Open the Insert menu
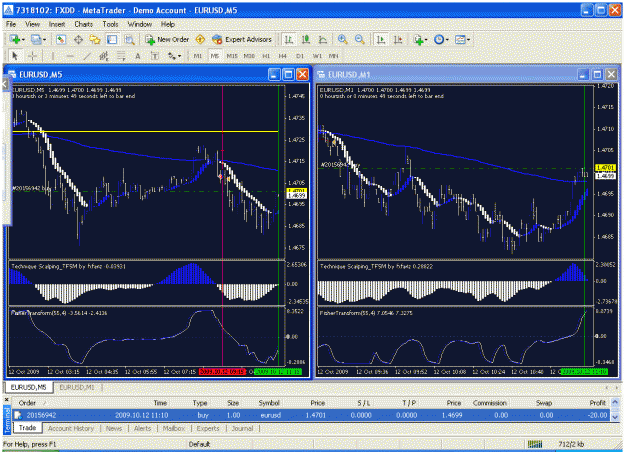This screenshot has width=625, height=452. coord(57,24)
